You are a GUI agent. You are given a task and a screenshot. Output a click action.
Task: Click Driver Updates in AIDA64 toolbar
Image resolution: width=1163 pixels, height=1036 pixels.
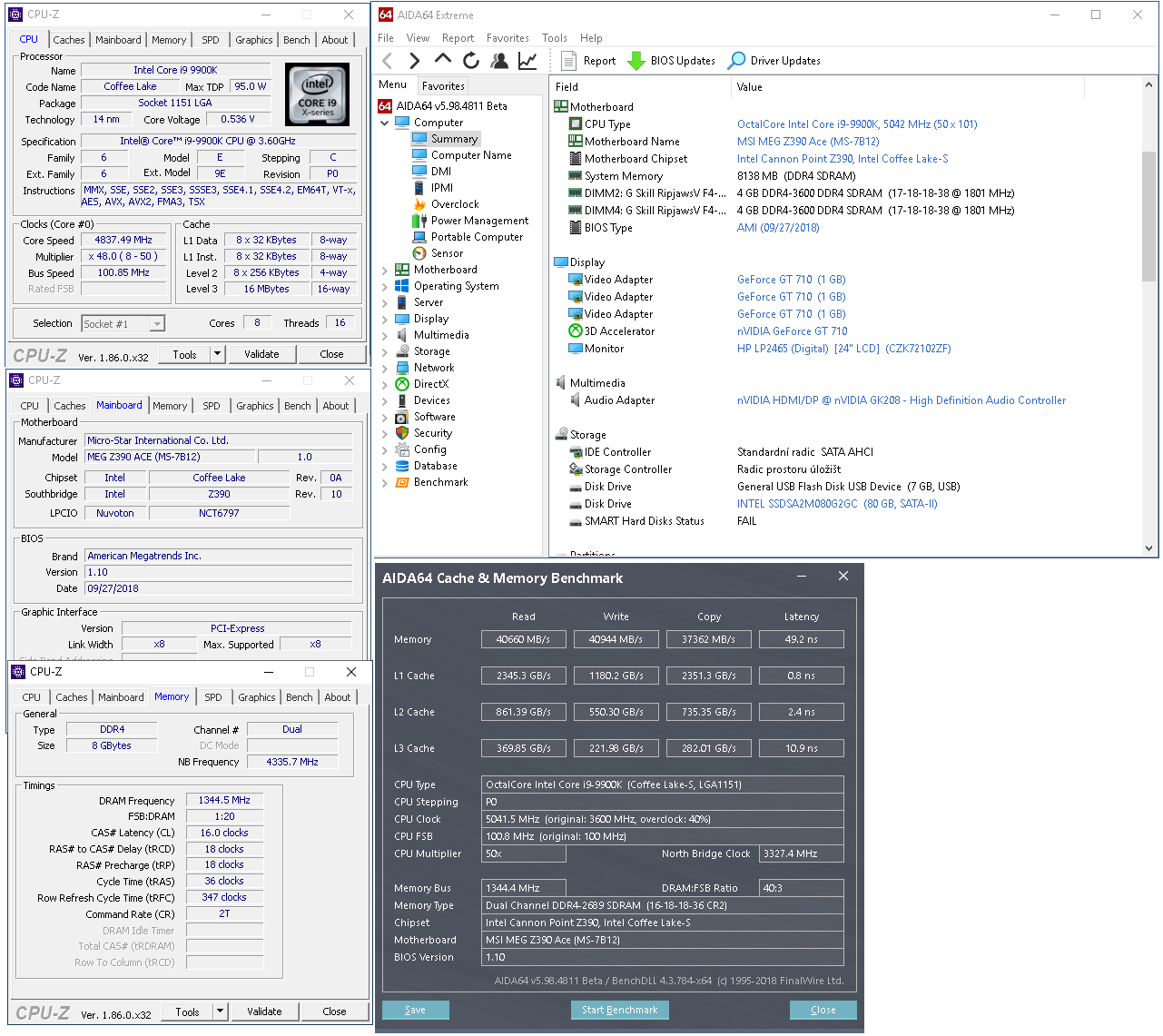[x=775, y=61]
